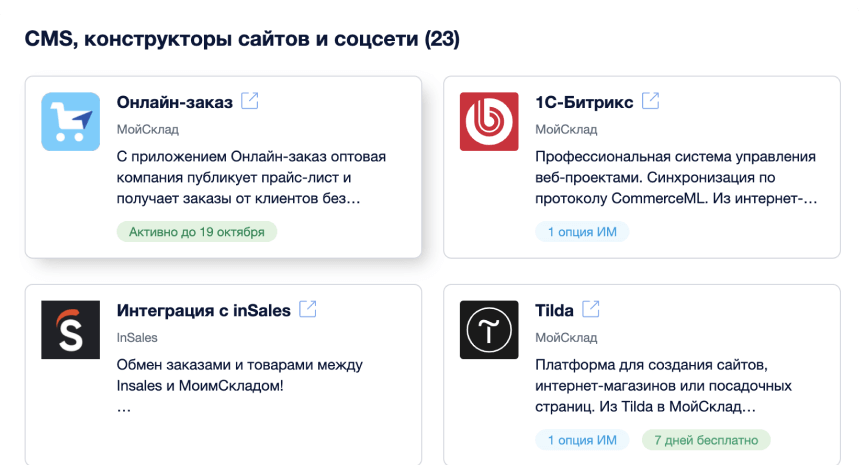
Task: Click the inSales black logo icon
Action: point(70,330)
